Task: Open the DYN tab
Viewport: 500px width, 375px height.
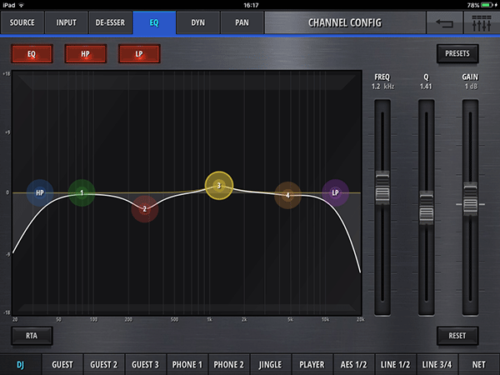Action: click(198, 23)
